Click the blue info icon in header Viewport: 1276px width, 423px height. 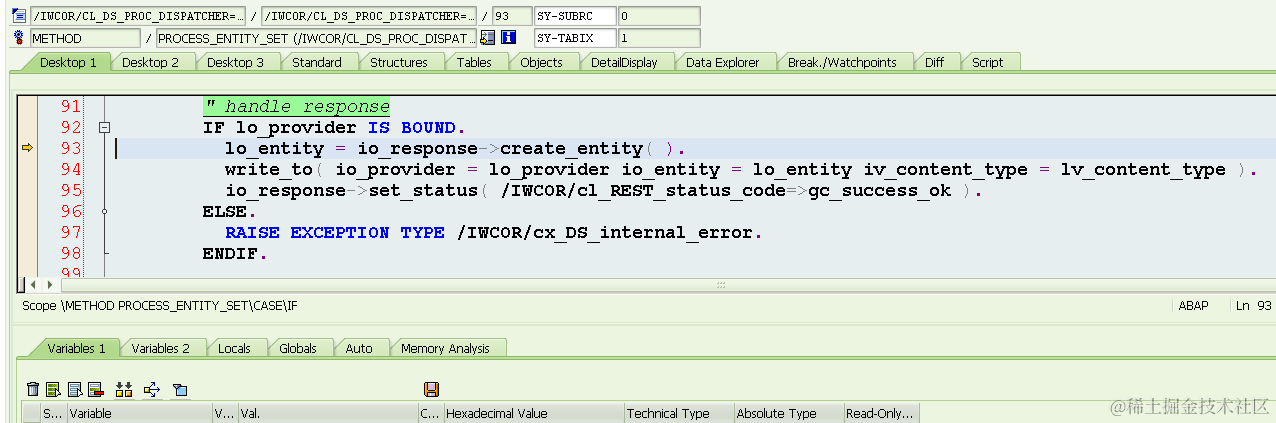(x=508, y=38)
